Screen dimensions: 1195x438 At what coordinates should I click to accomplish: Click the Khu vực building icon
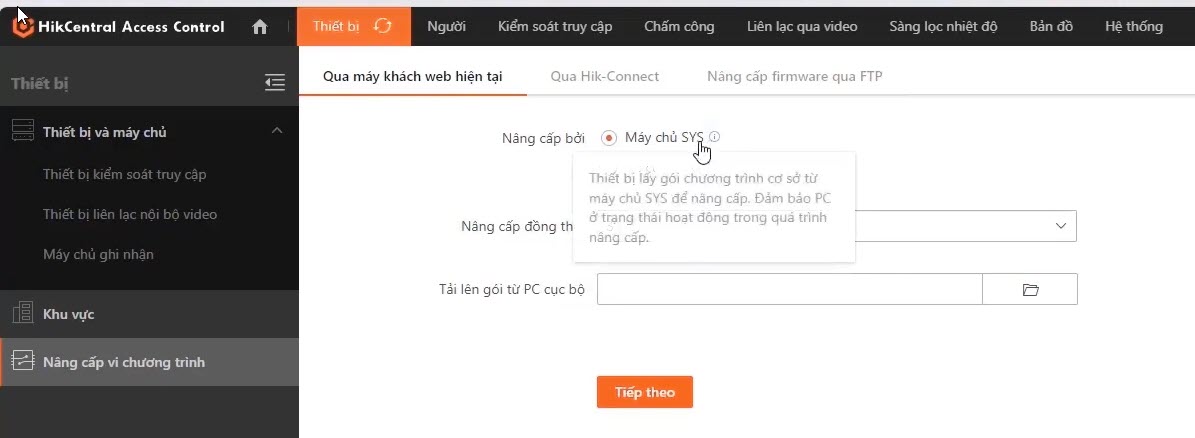[x=22, y=314]
